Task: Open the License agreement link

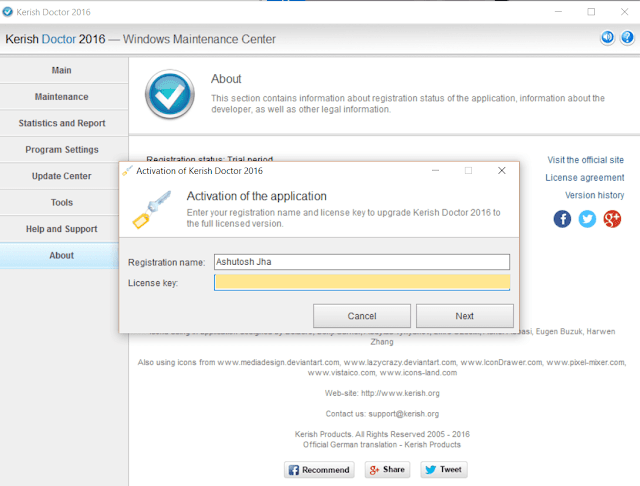Action: (584, 178)
